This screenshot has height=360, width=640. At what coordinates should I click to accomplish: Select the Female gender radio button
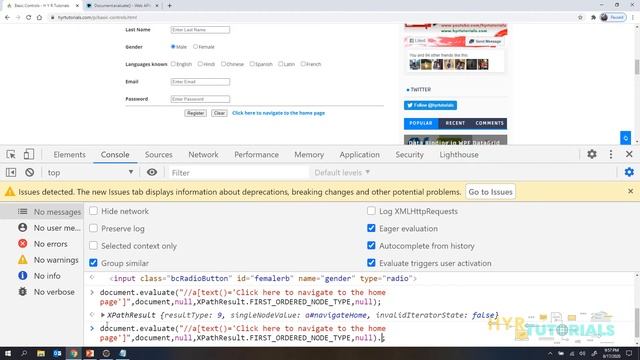coord(195,47)
